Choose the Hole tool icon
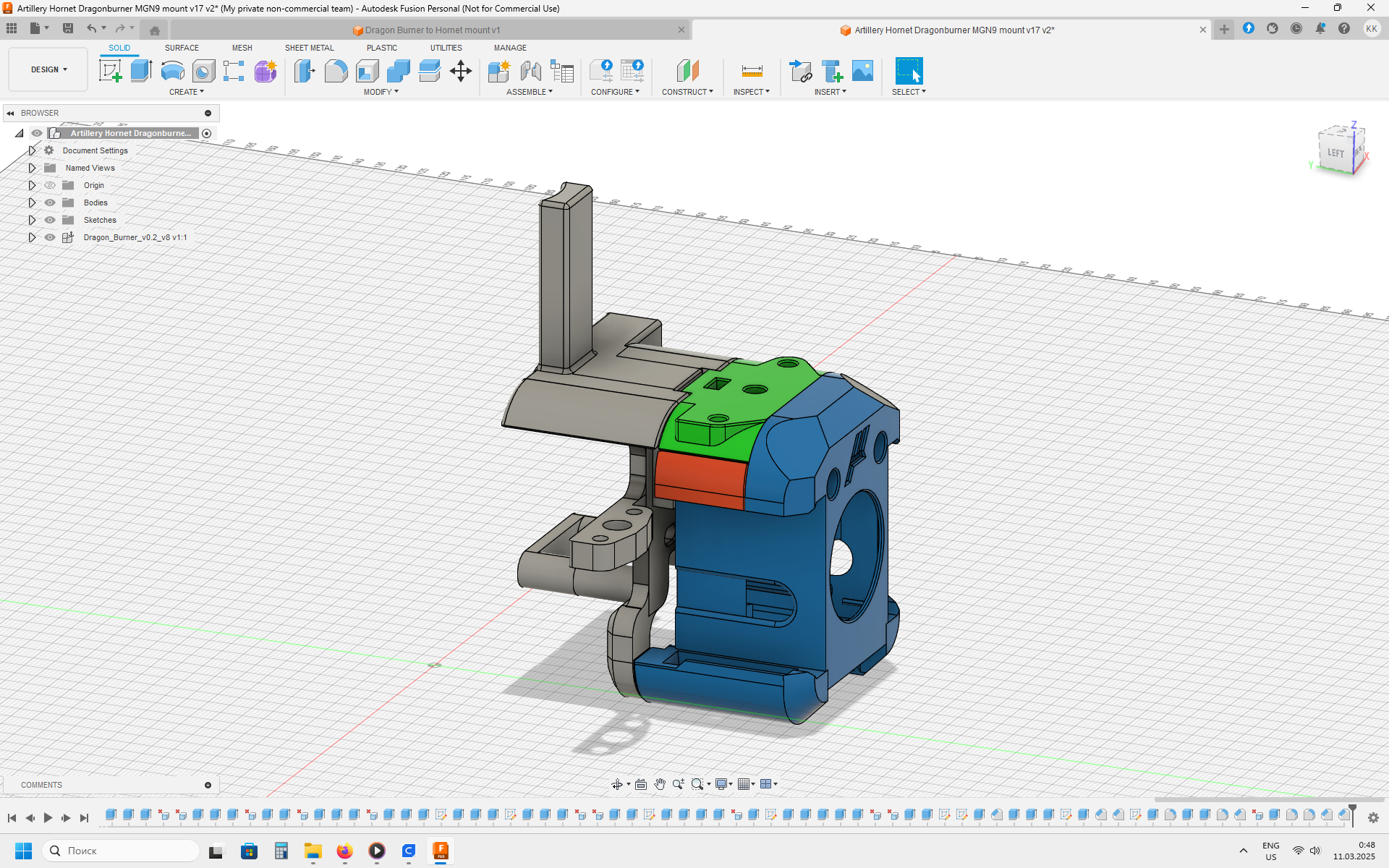Viewport: 1389px width, 868px height. pyautogui.click(x=203, y=71)
